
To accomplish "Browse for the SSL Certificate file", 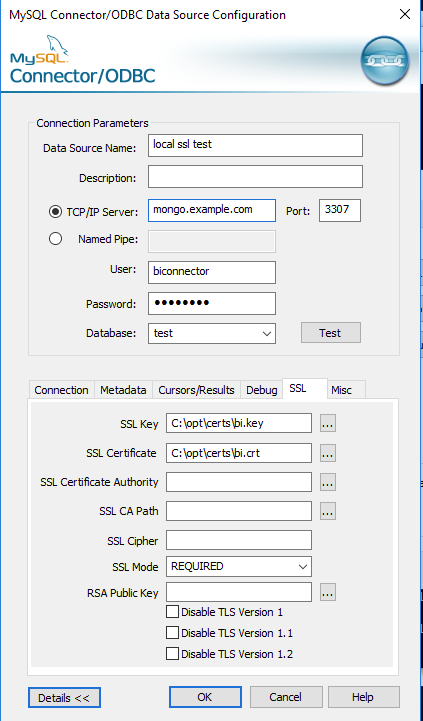I will (x=327, y=453).
